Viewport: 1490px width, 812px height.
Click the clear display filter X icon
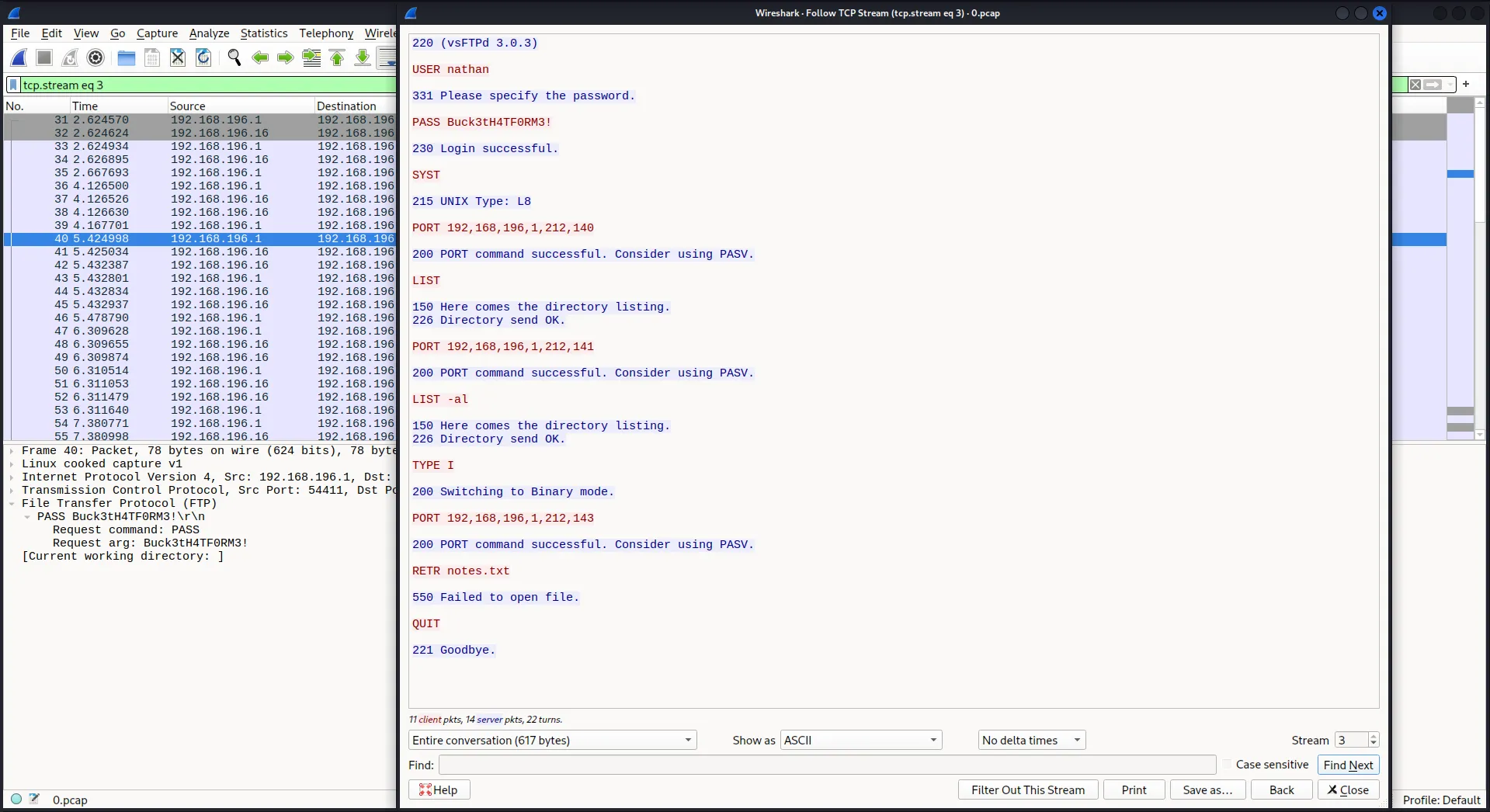pyautogui.click(x=1415, y=85)
